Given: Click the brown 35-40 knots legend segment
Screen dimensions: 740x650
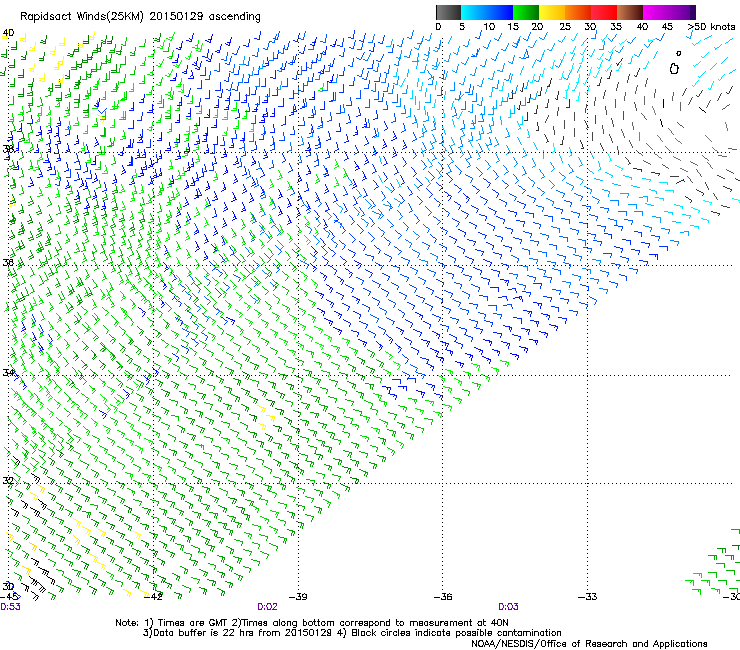Looking at the screenshot, I should (630, 12).
